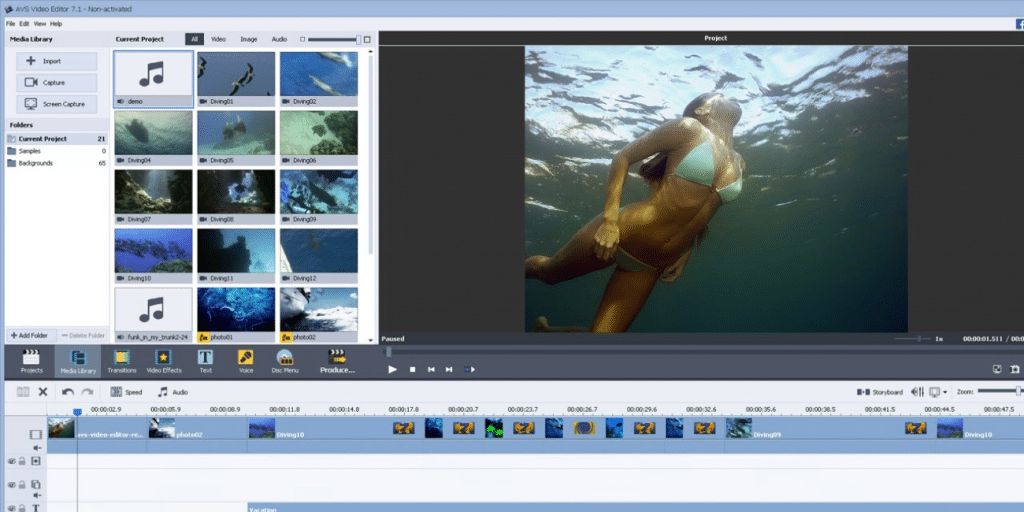Open the Disc Menu section
1024x512 pixels.
(285, 361)
